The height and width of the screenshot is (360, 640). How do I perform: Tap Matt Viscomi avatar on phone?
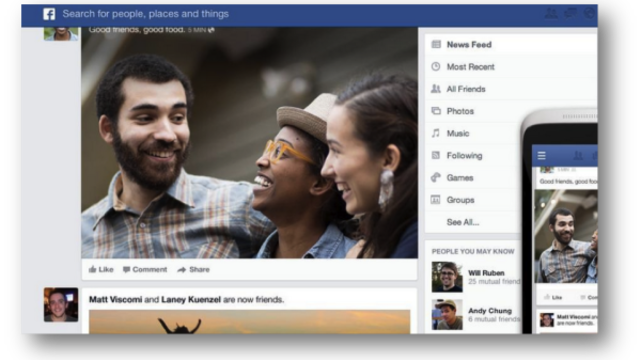tap(547, 320)
